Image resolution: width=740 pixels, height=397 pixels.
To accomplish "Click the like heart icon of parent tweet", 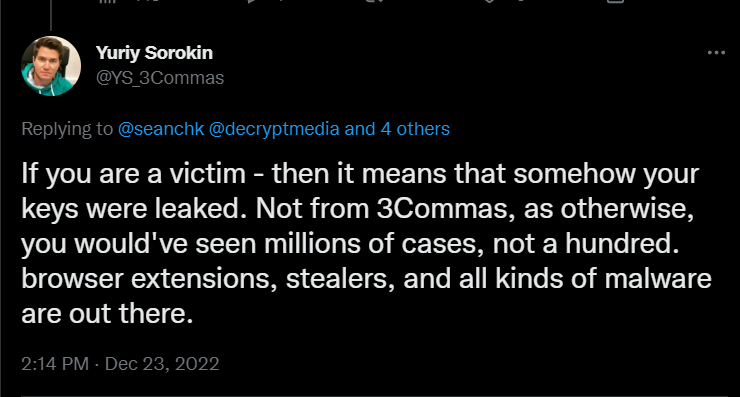I will [489, 1].
